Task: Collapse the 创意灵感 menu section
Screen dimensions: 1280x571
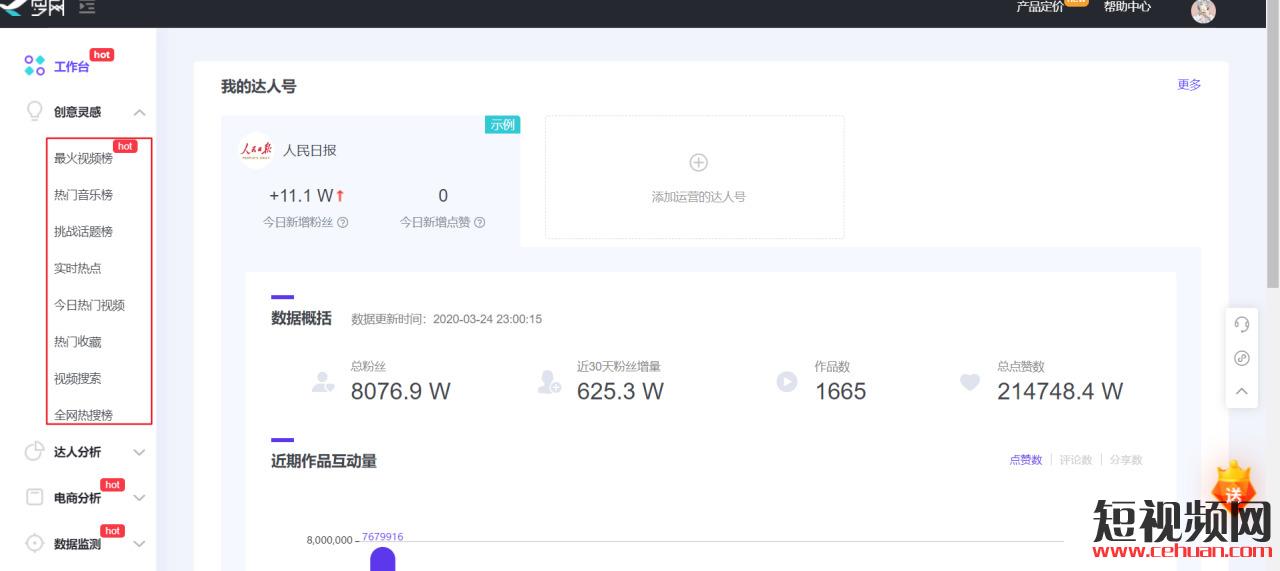Action: pyautogui.click(x=139, y=113)
